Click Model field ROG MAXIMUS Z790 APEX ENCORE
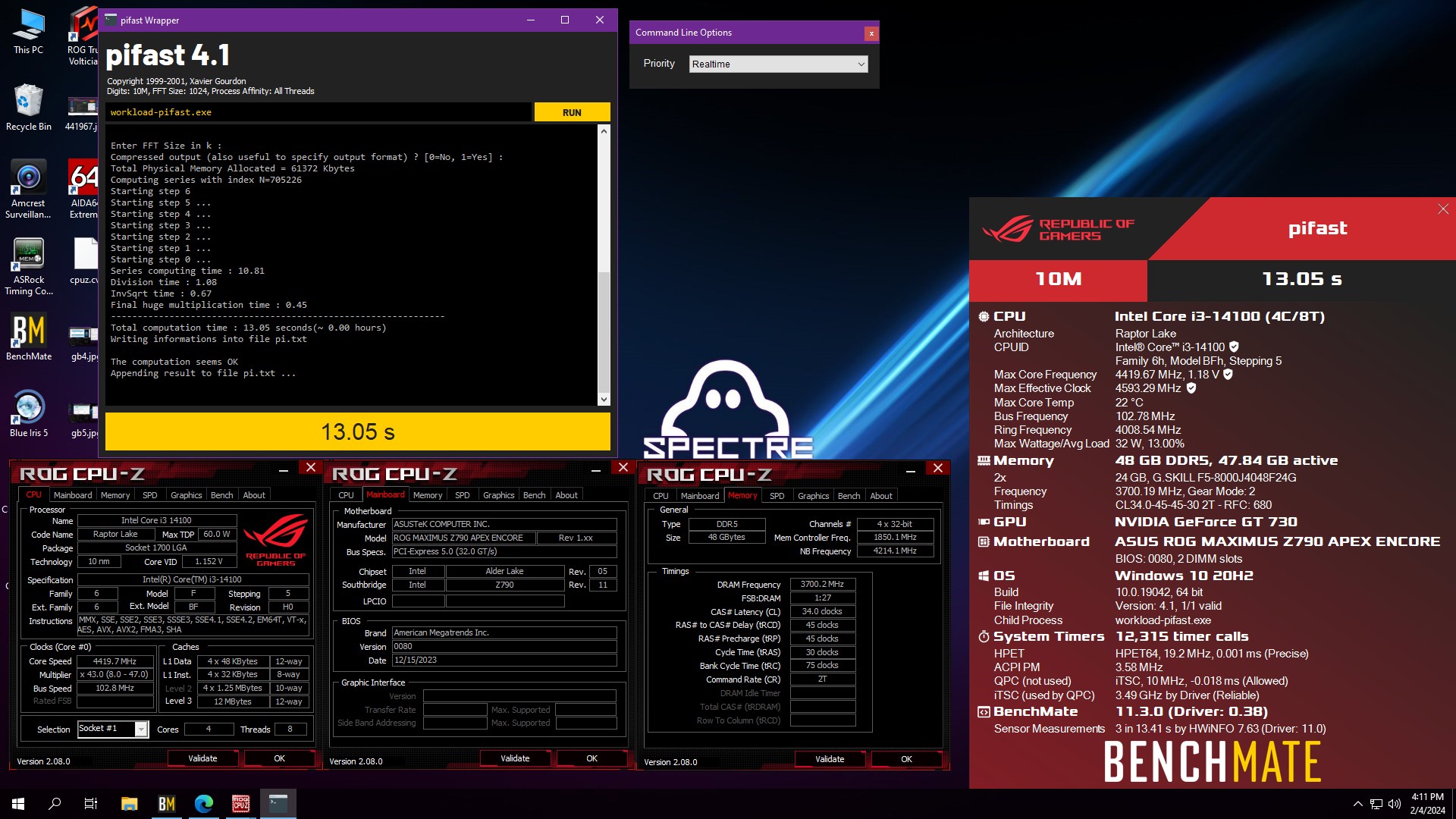 tap(463, 538)
